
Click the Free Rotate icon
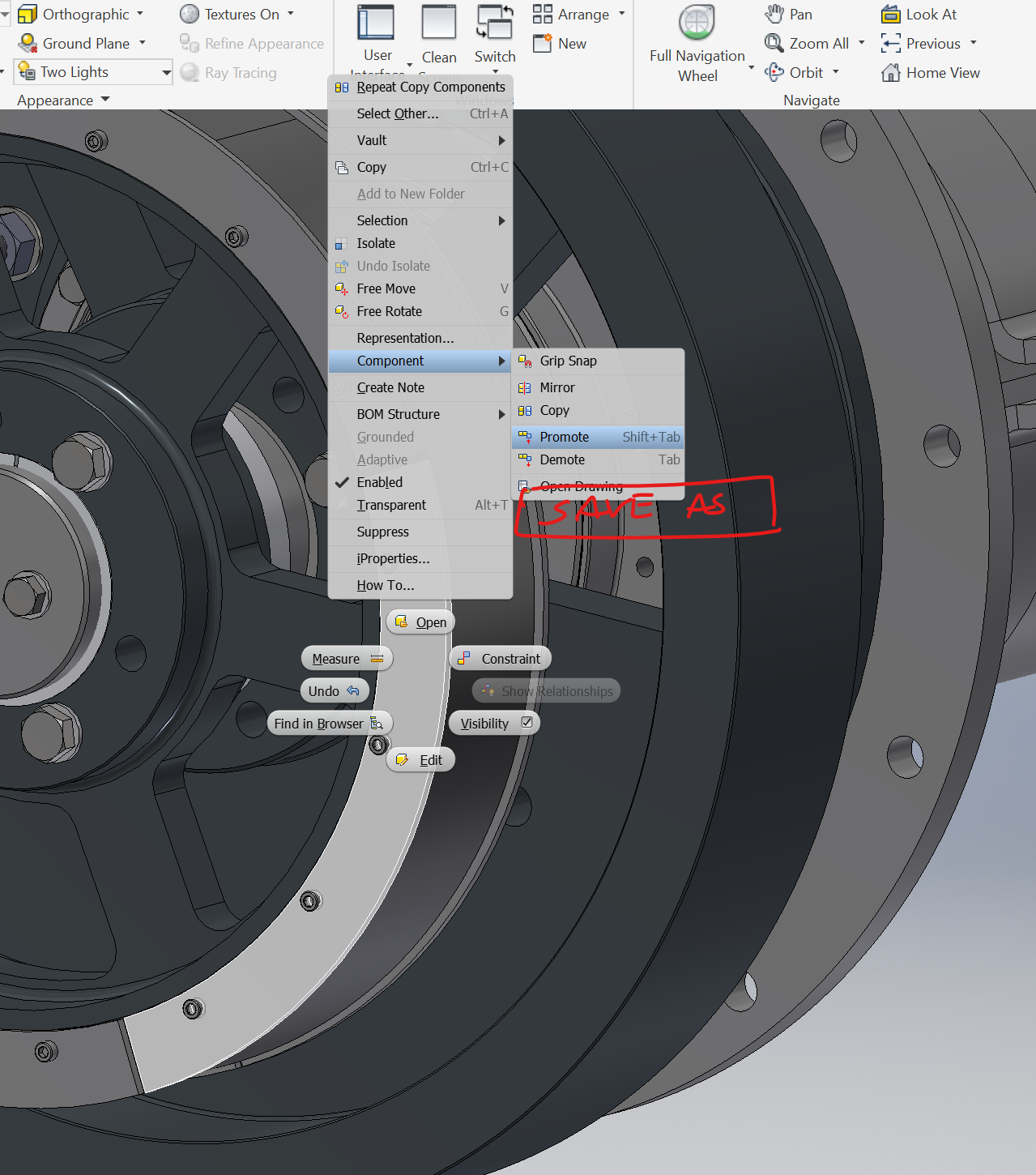(342, 311)
